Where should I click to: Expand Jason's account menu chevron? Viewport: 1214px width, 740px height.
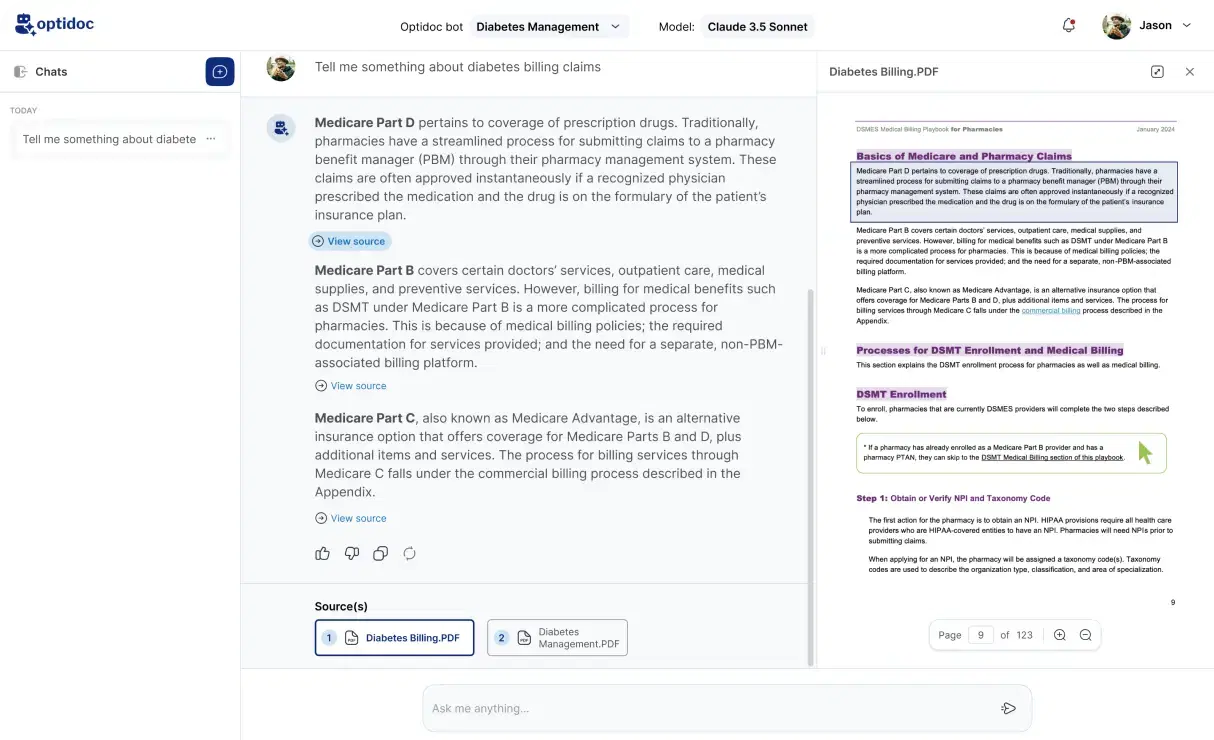pos(1187,26)
